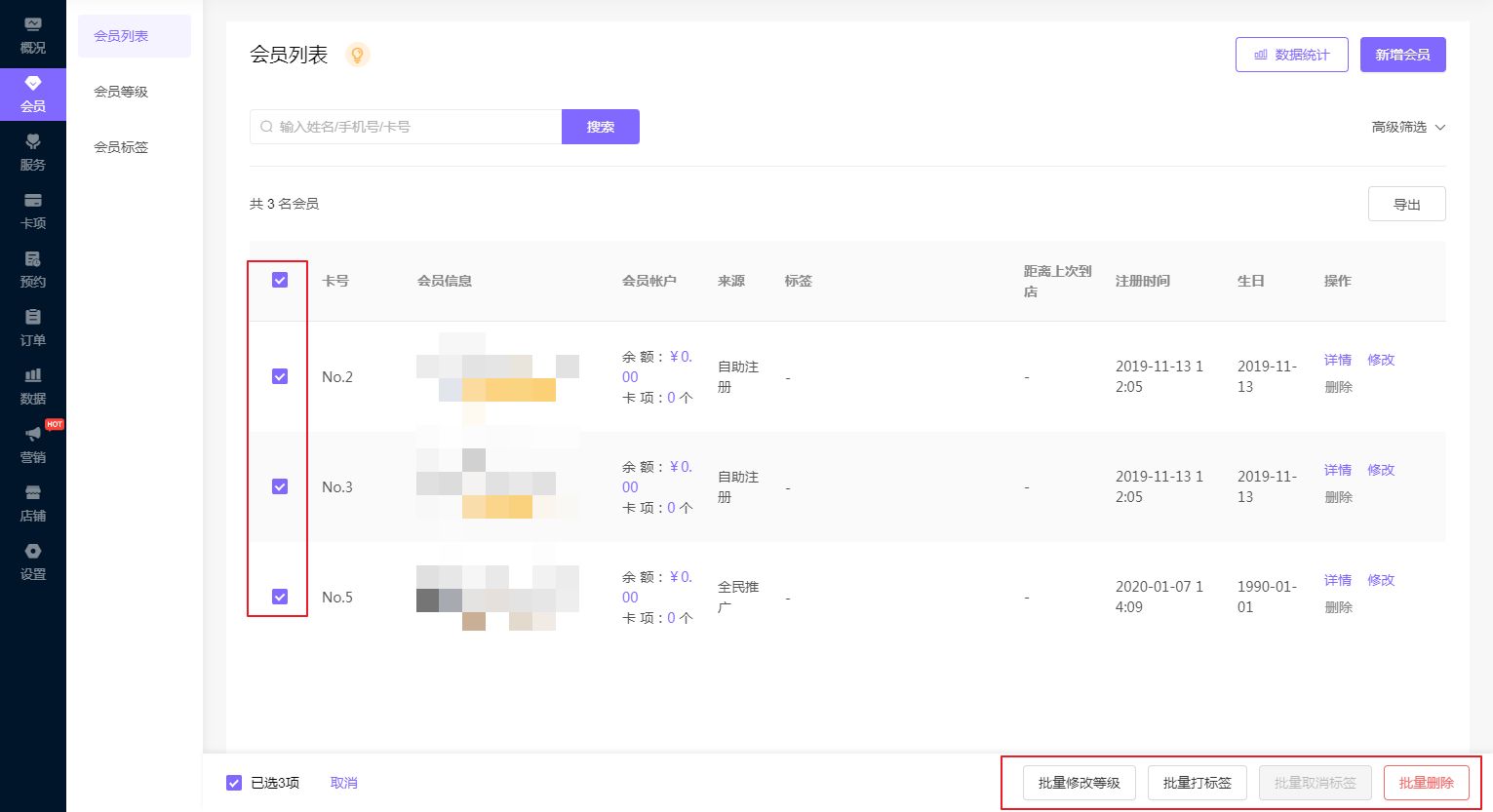Uncheck the checkbox for member No.5

[x=280, y=597]
